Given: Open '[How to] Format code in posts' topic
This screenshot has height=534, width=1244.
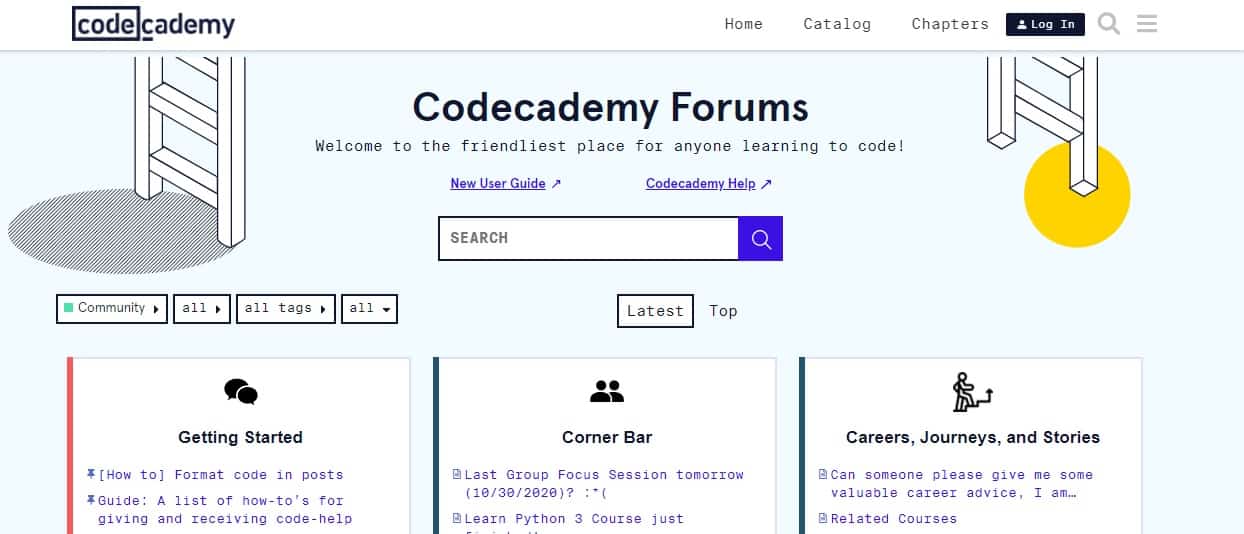Looking at the screenshot, I should (220, 475).
